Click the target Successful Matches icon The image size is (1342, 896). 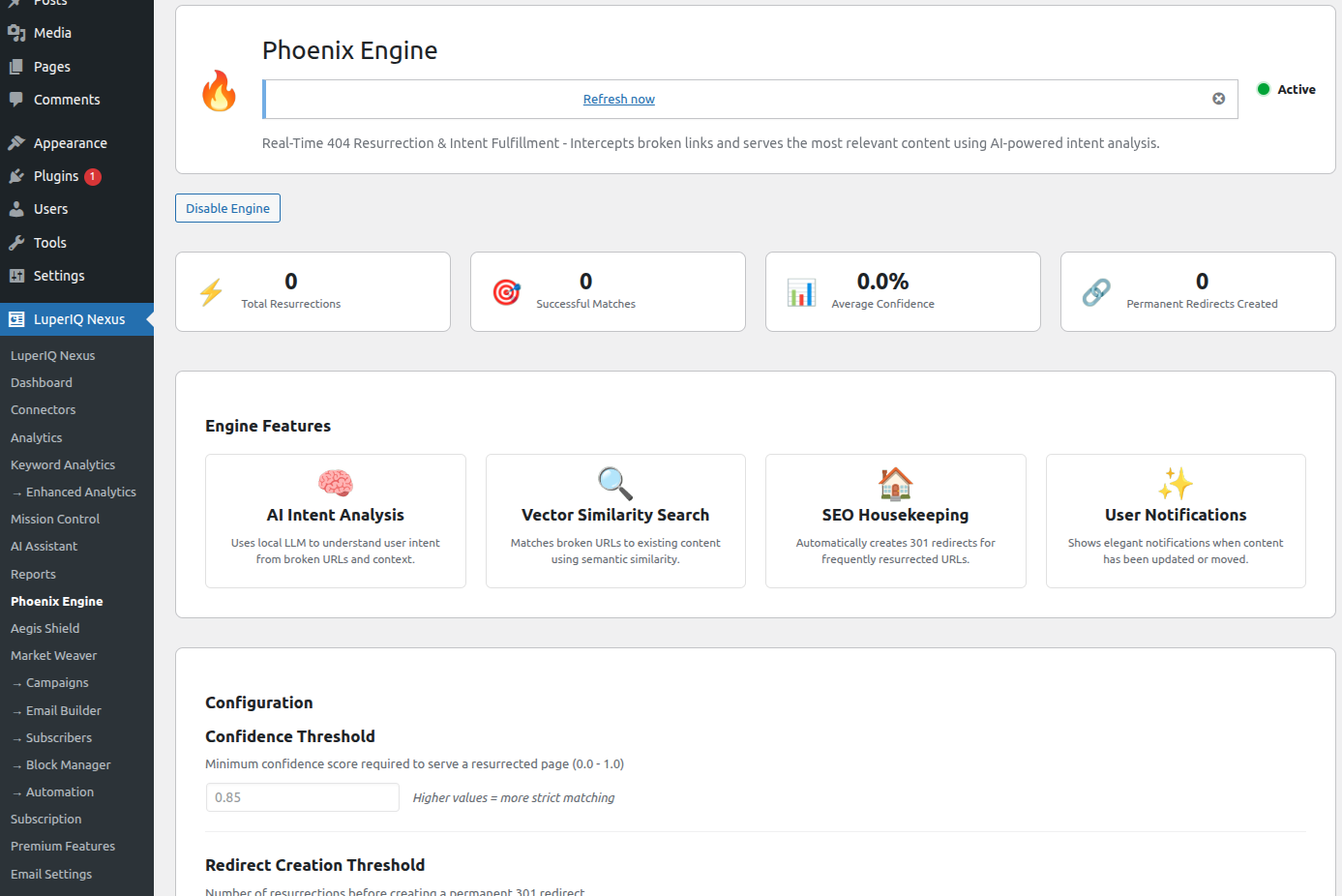coord(506,292)
